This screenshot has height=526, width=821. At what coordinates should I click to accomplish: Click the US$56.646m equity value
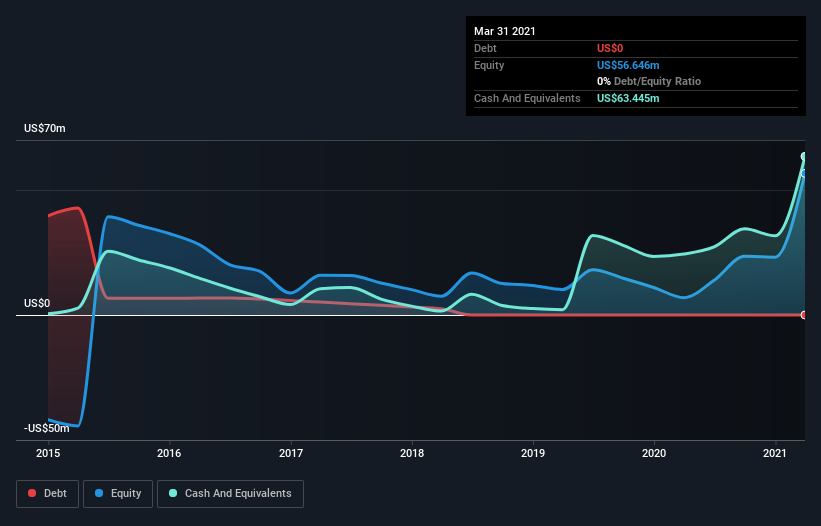pos(628,65)
